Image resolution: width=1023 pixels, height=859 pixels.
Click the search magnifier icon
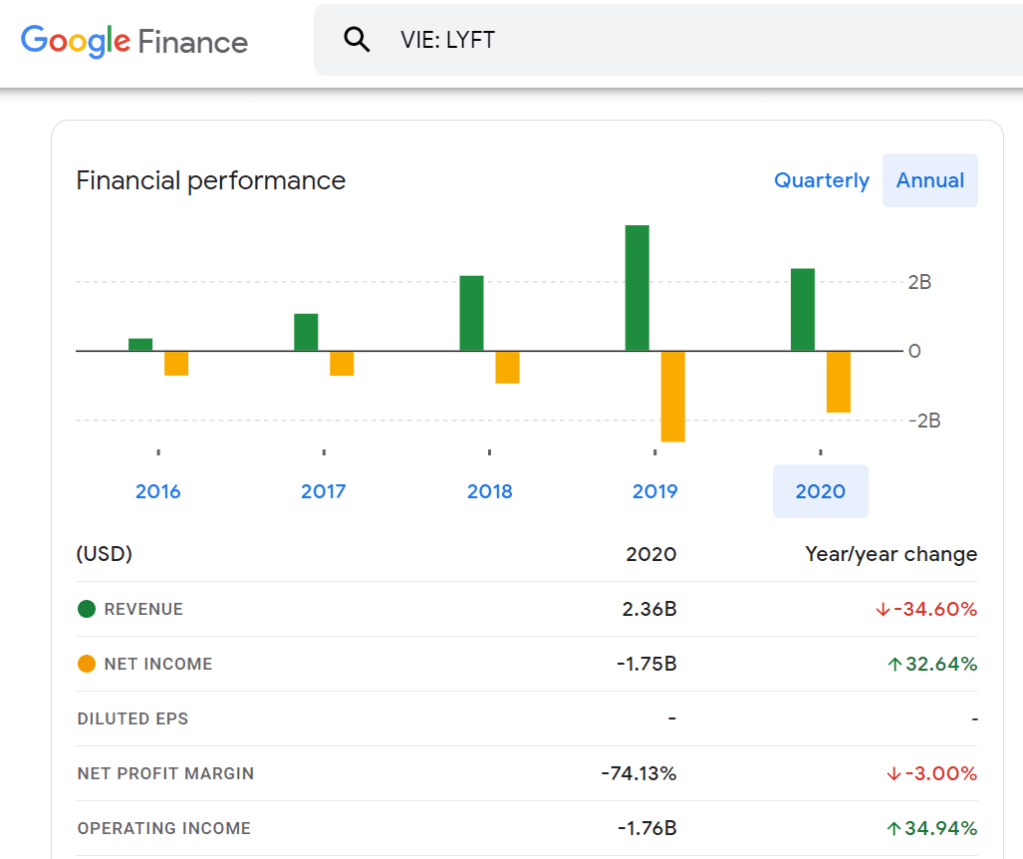coord(356,40)
